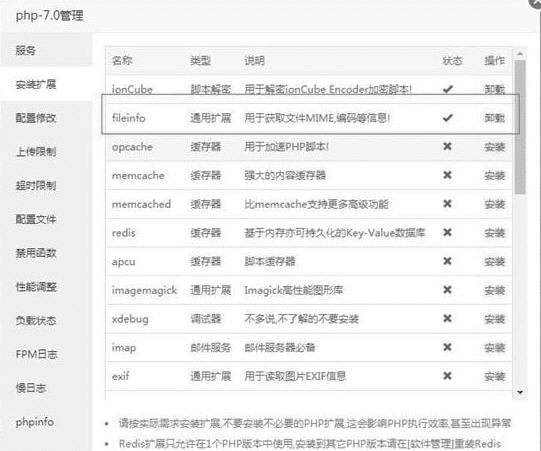Close the php-7.0管理 dialog
Viewport: 541px width, 451px height.
point(536,3)
